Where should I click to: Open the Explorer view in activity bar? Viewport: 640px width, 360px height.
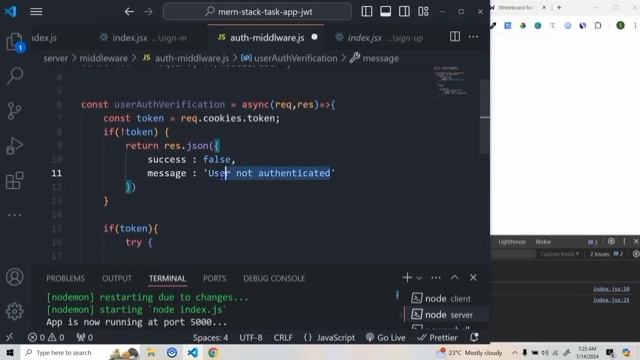coord(15,42)
